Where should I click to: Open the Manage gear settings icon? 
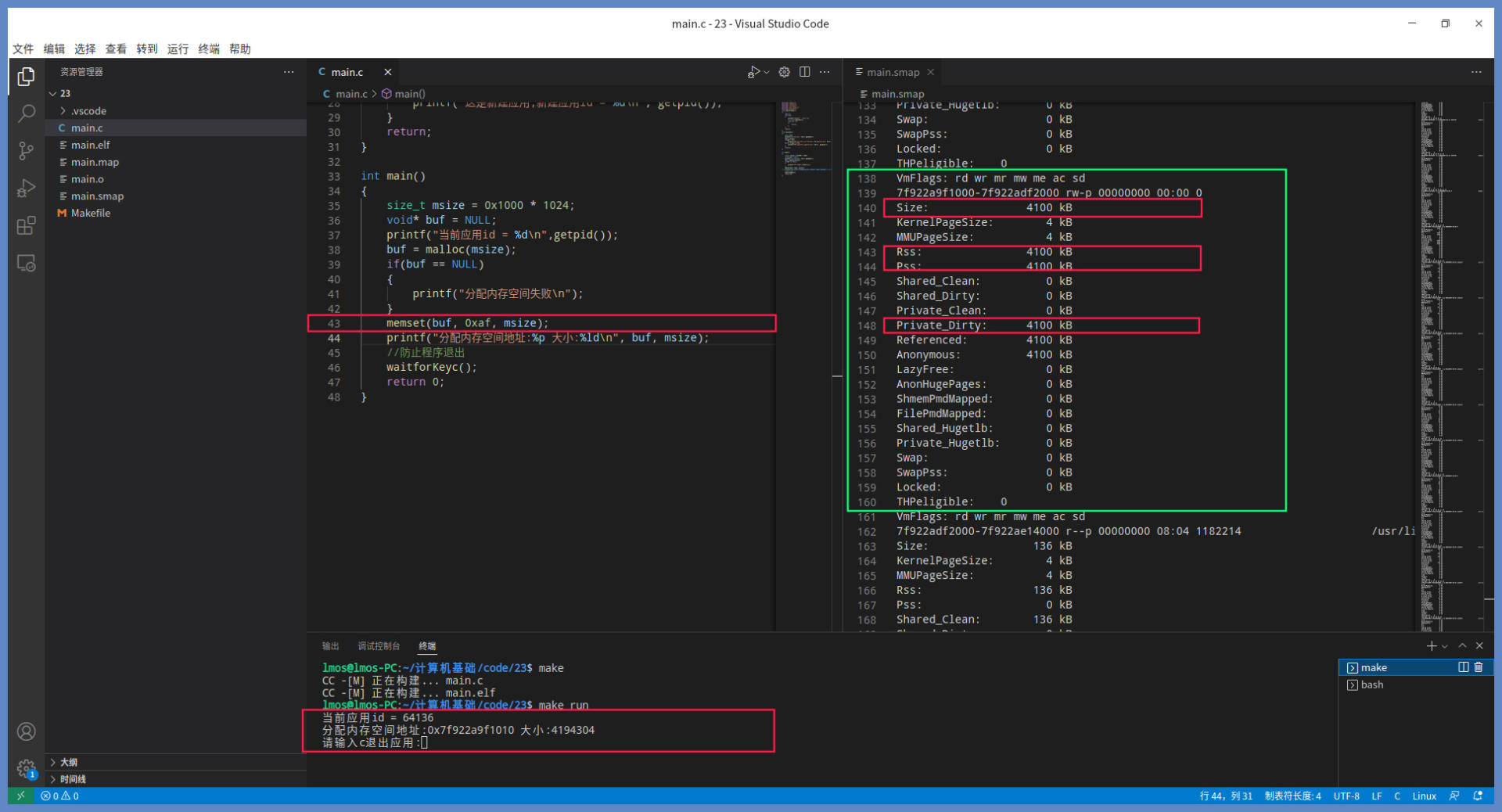26,767
